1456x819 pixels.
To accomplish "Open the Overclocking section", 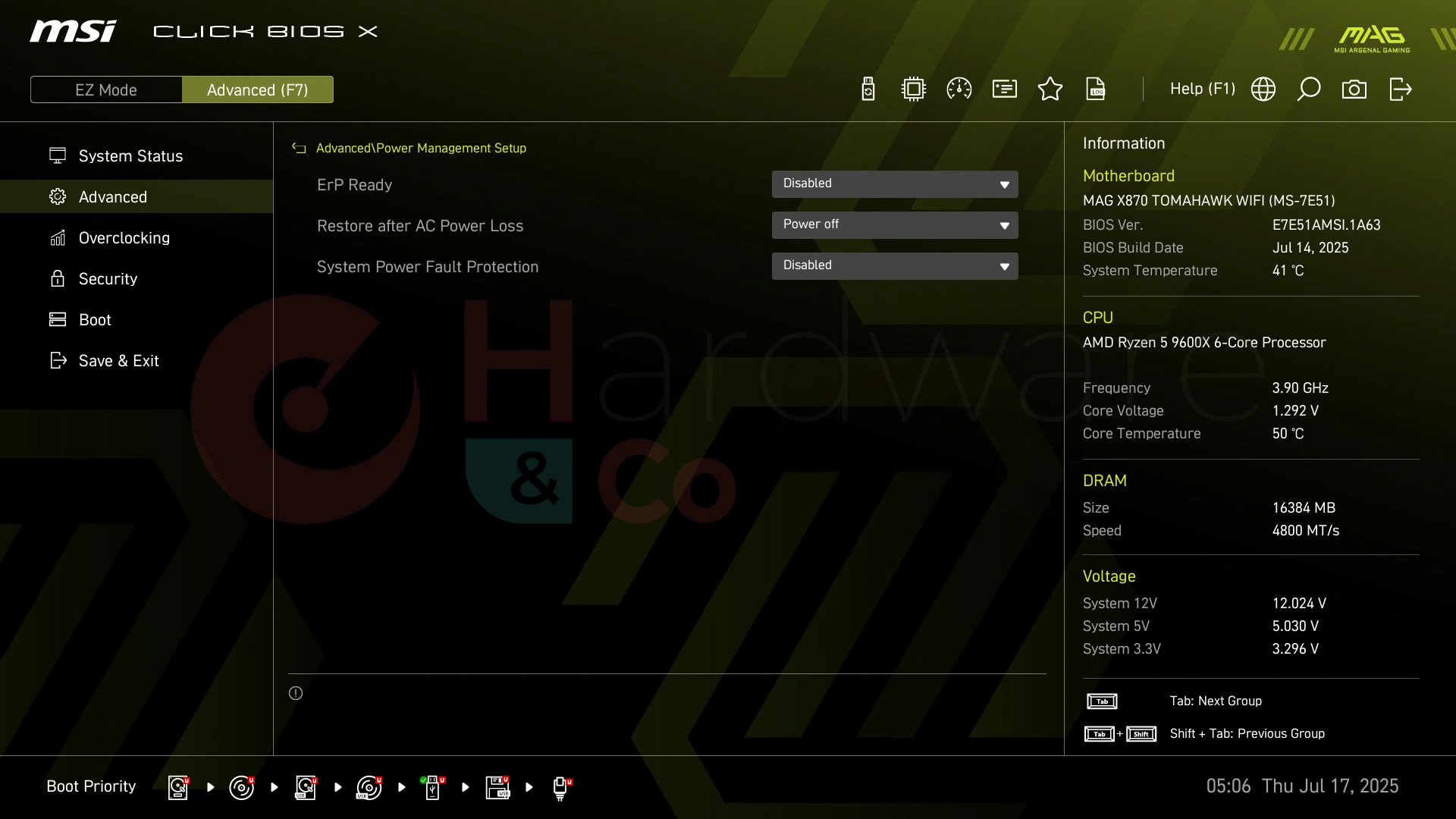I will click(x=136, y=238).
